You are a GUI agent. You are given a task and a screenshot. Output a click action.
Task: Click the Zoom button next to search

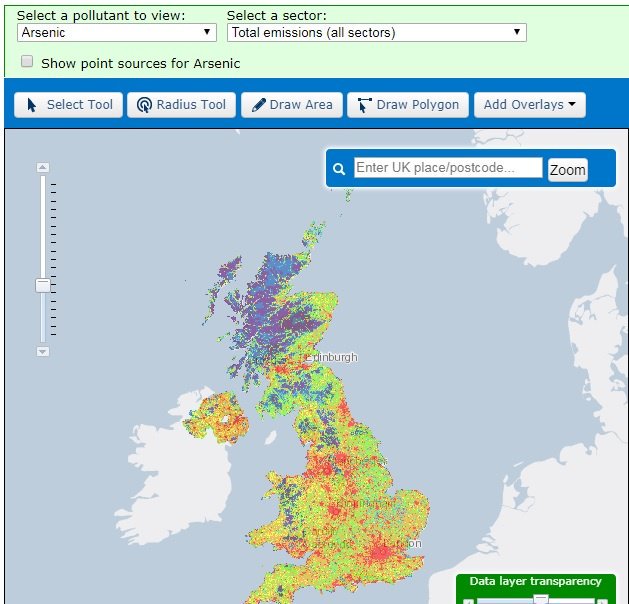pyautogui.click(x=568, y=170)
